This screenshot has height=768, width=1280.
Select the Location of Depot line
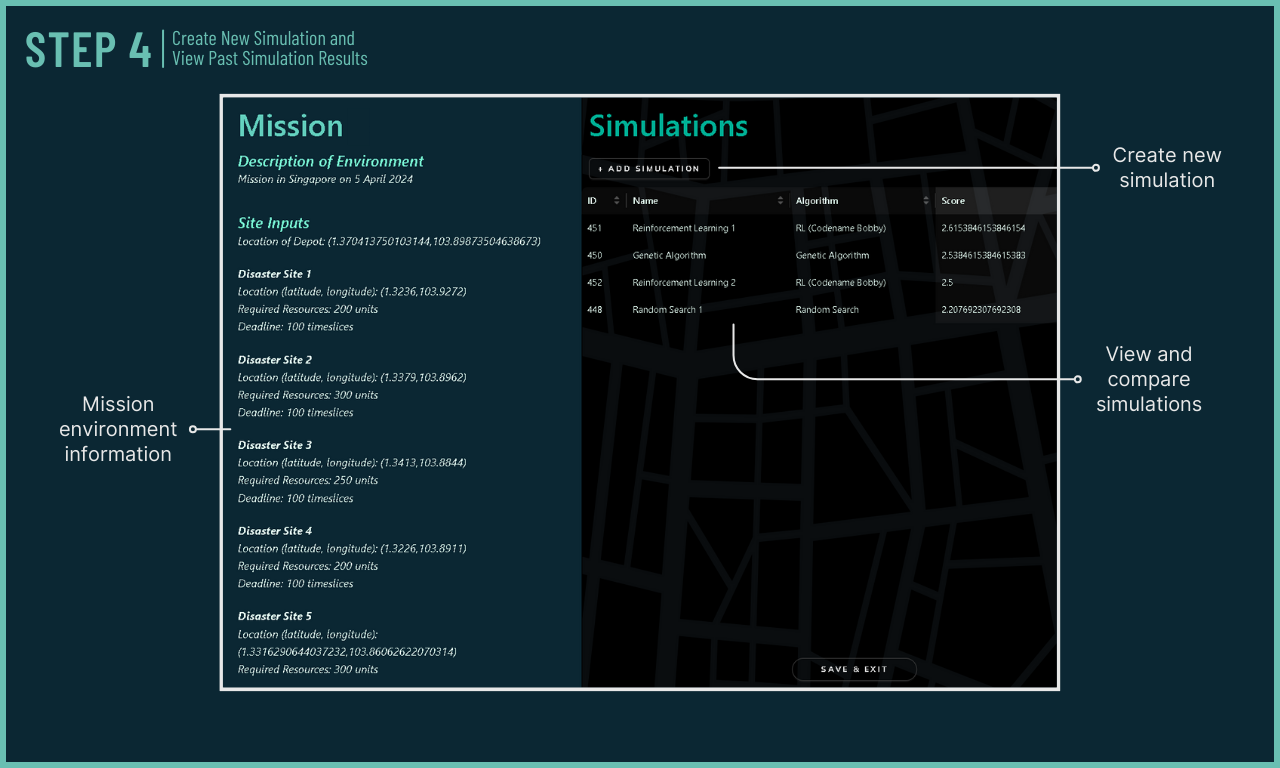(389, 241)
